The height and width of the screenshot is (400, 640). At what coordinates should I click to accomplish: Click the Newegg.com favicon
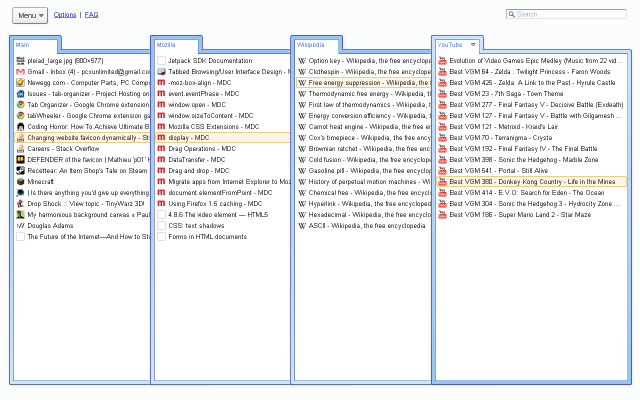(x=20, y=83)
